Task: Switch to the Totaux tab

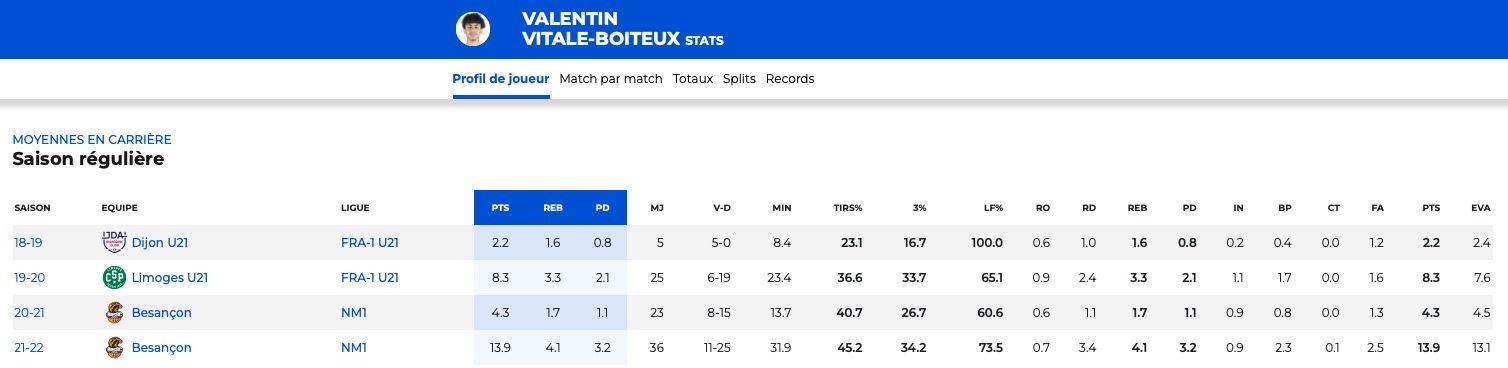Action: point(693,78)
